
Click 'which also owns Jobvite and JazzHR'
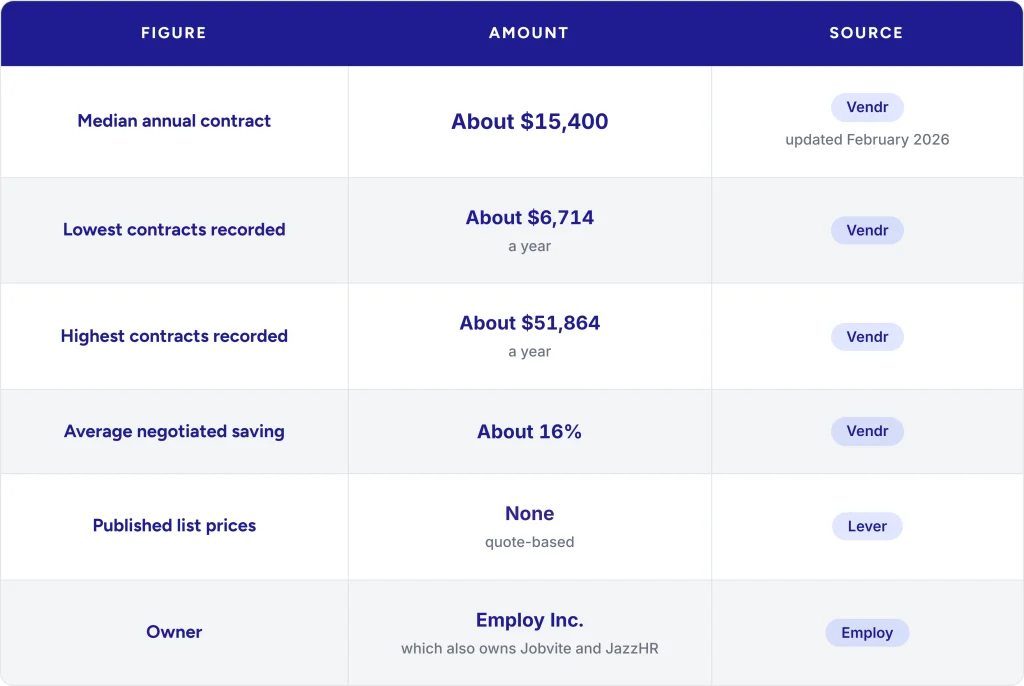click(530, 649)
